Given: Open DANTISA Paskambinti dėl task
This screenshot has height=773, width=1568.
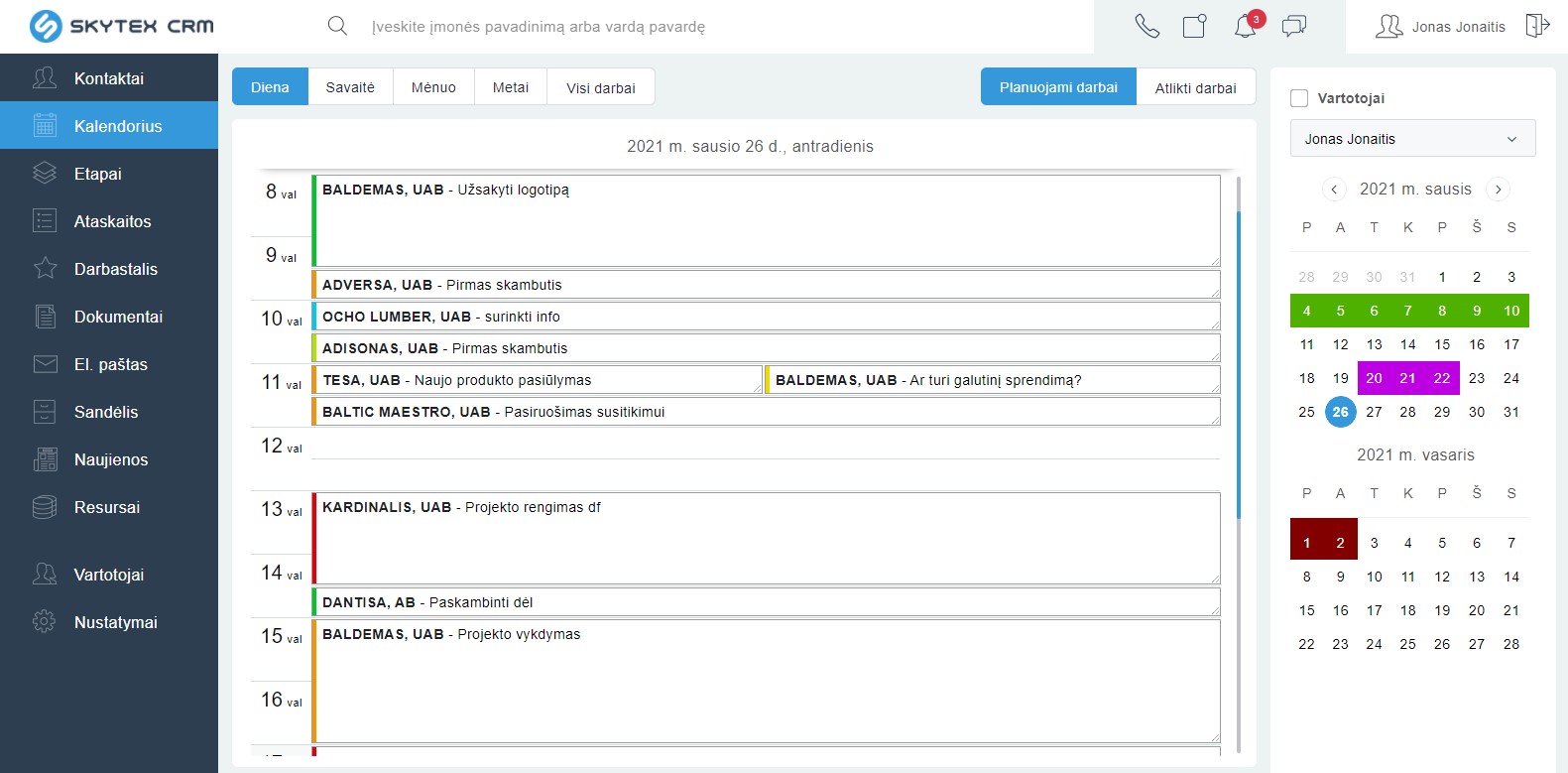Looking at the screenshot, I should (766, 602).
